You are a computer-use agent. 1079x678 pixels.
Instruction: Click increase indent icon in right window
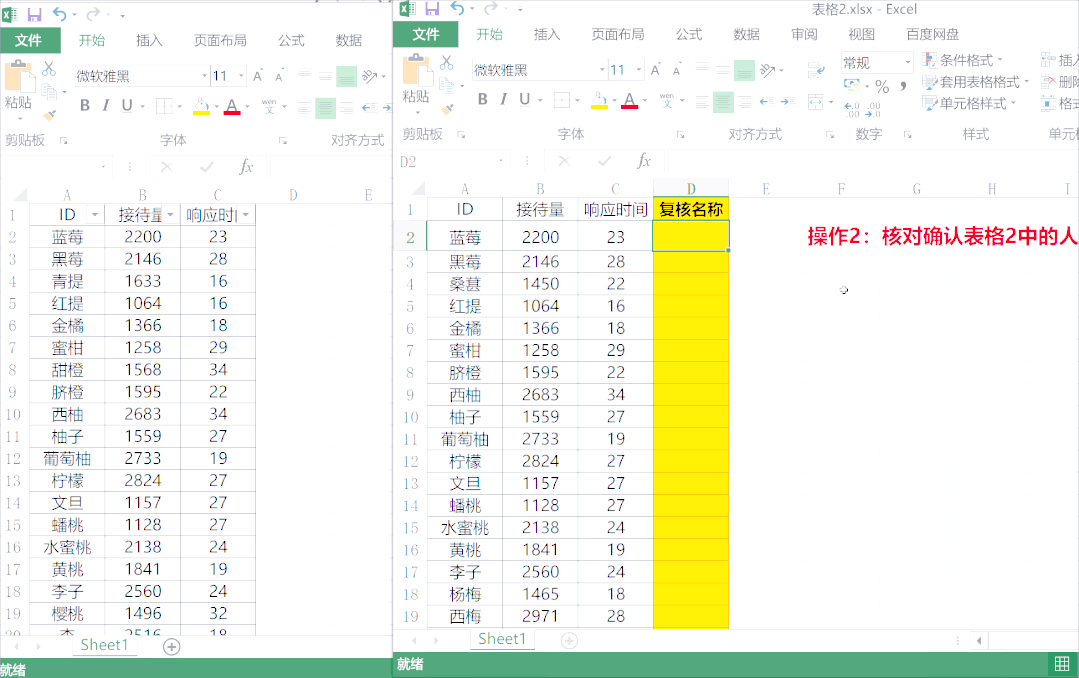coord(788,102)
